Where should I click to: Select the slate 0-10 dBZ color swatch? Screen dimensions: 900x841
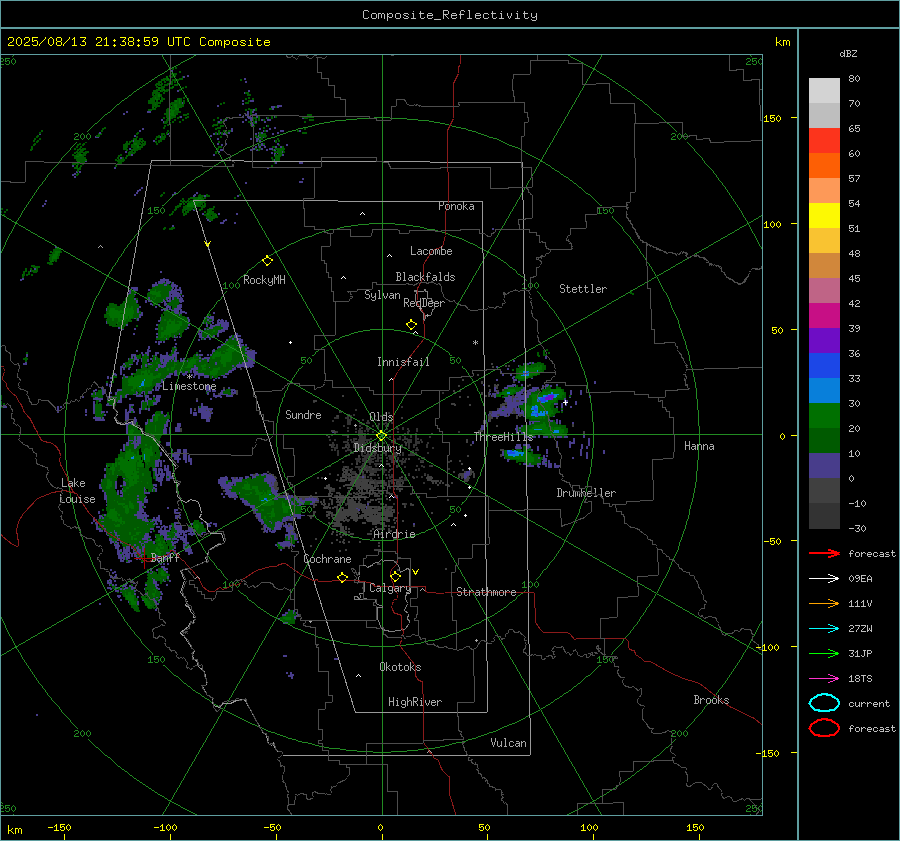pyautogui.click(x=824, y=466)
